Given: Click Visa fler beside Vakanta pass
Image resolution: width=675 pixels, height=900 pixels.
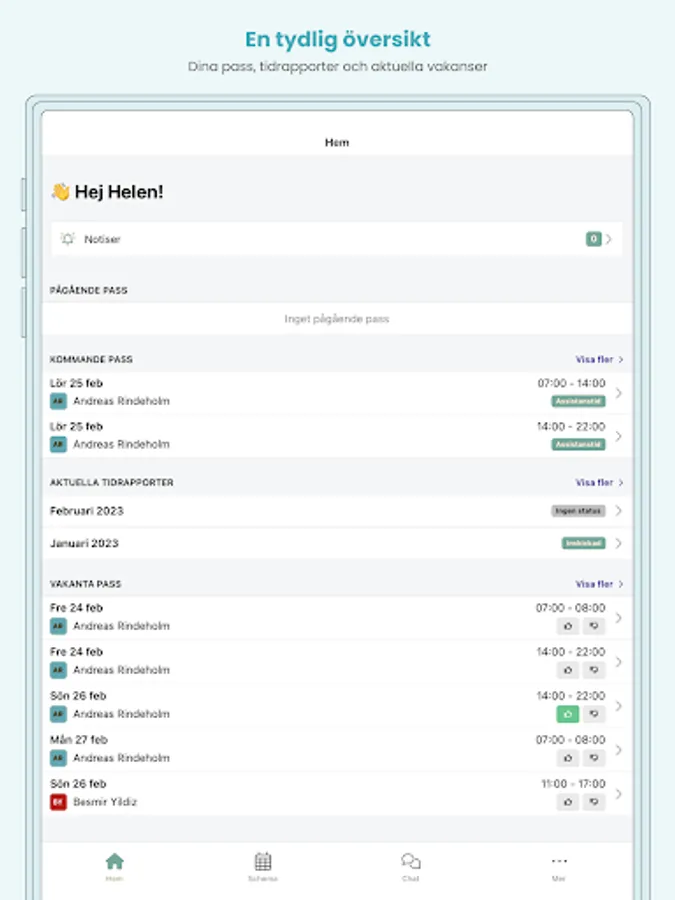Looking at the screenshot, I should point(598,584).
